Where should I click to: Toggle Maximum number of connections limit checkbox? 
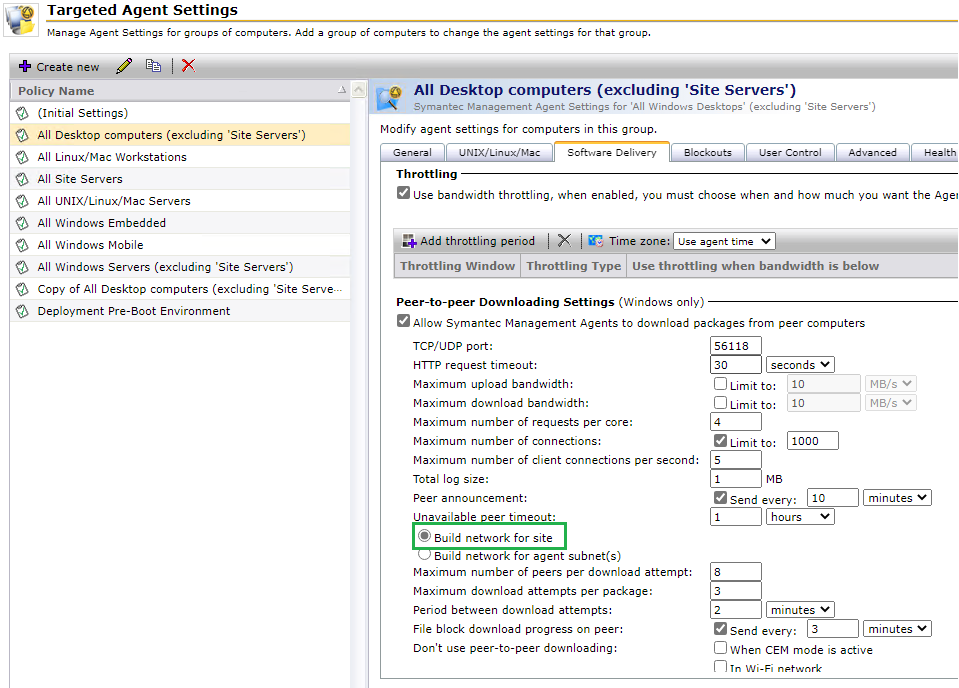point(720,440)
